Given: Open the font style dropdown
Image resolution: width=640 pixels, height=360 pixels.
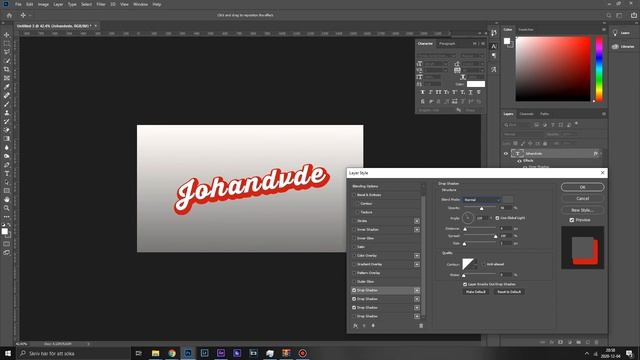Looking at the screenshot, I should [x=472, y=55].
